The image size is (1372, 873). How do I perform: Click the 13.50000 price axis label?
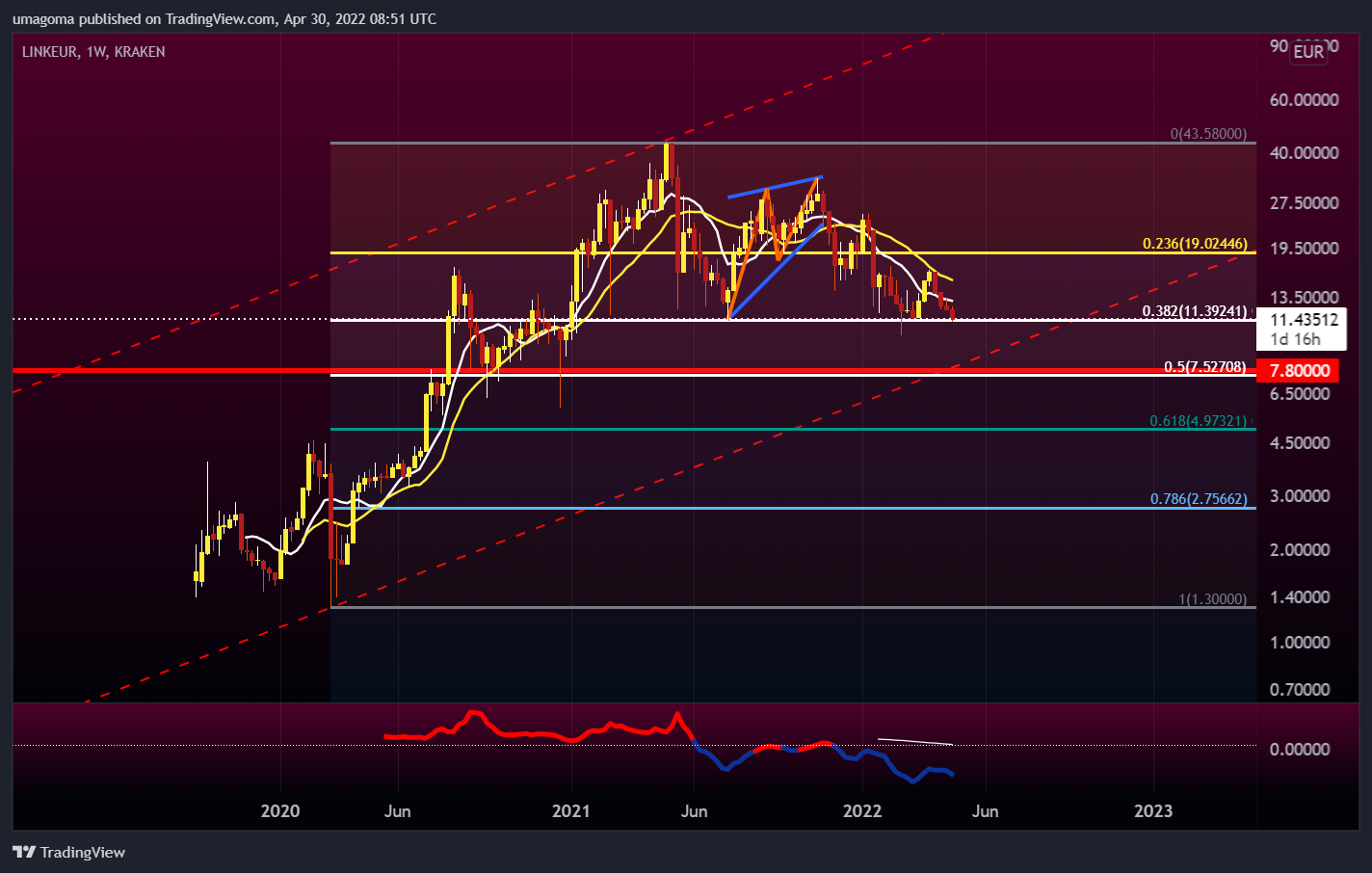pos(1305,298)
